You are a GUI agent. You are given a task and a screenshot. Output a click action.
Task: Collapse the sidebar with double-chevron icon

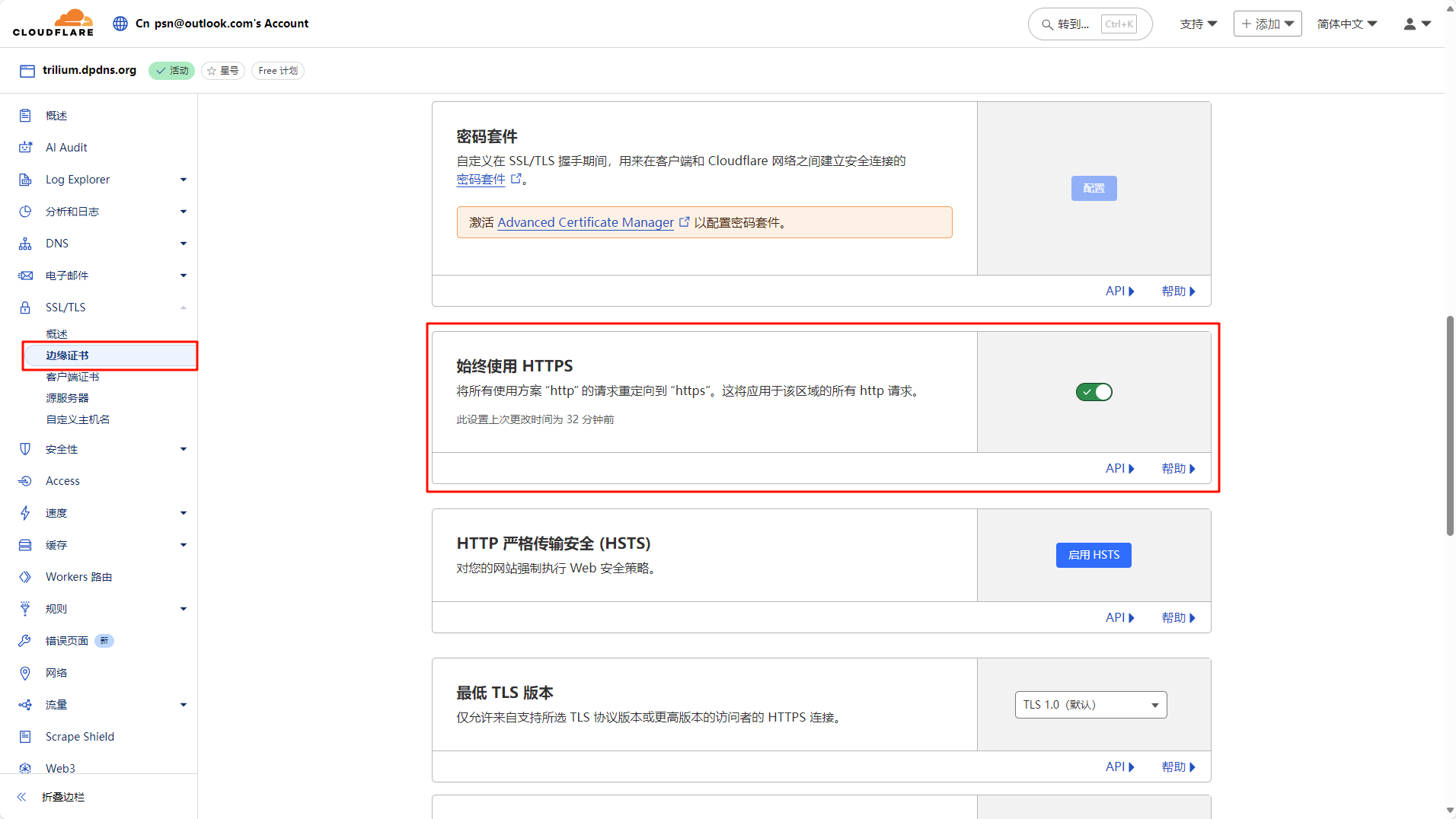click(21, 797)
